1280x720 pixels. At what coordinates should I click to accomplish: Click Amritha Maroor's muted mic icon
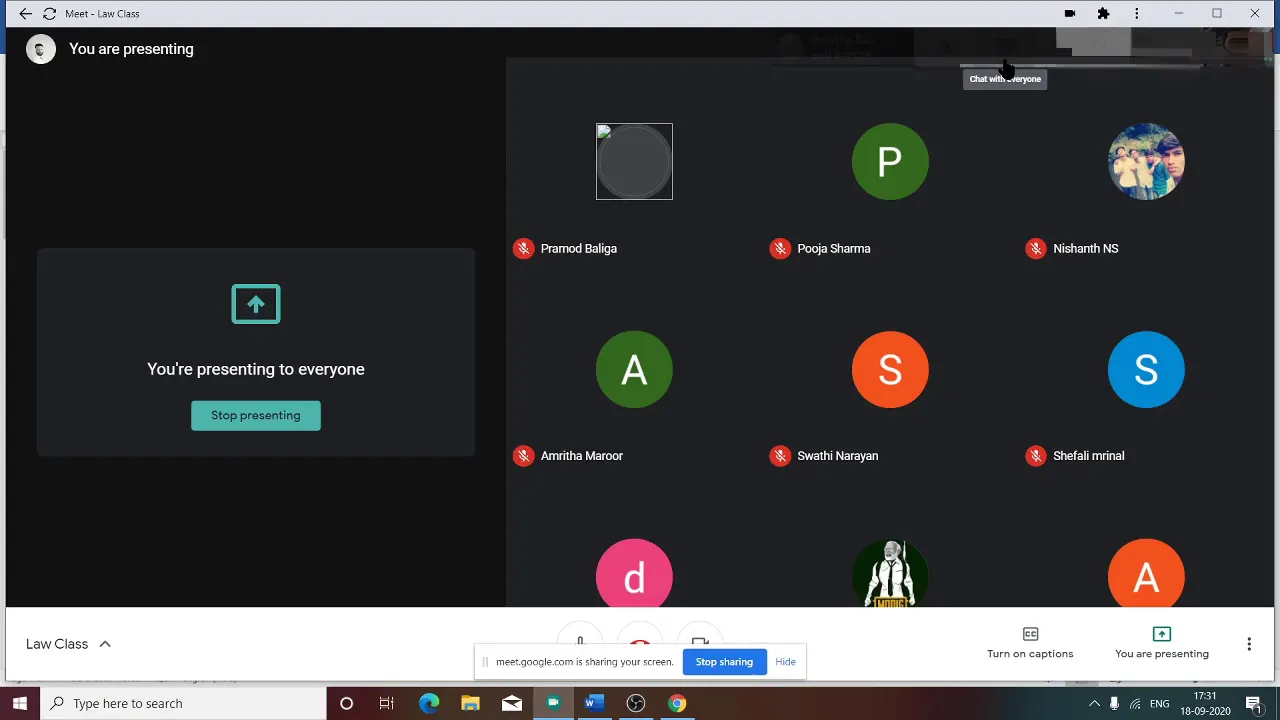pos(523,456)
